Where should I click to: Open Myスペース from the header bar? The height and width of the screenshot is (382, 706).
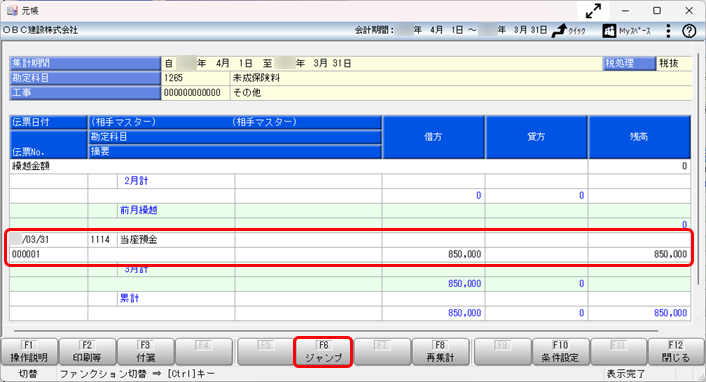[x=627, y=31]
